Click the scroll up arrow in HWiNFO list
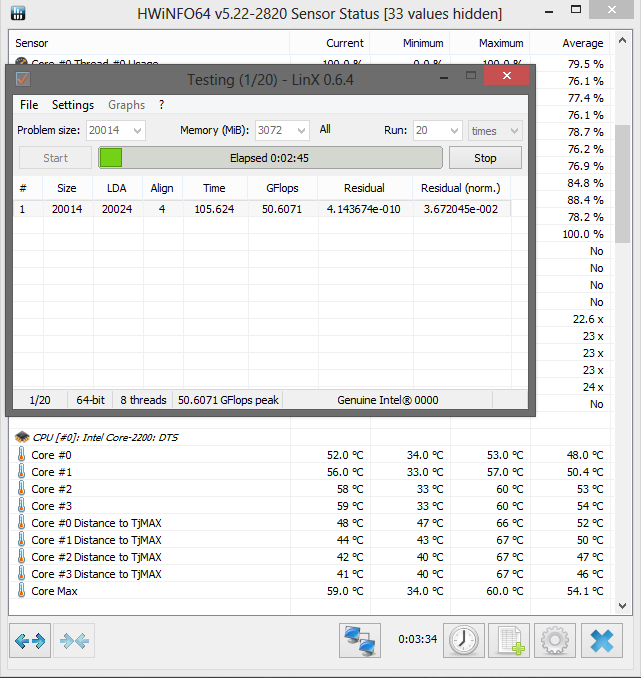 (x=622, y=41)
